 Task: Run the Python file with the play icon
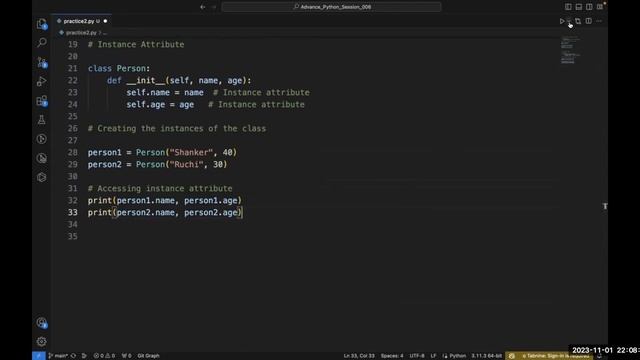(562, 21)
